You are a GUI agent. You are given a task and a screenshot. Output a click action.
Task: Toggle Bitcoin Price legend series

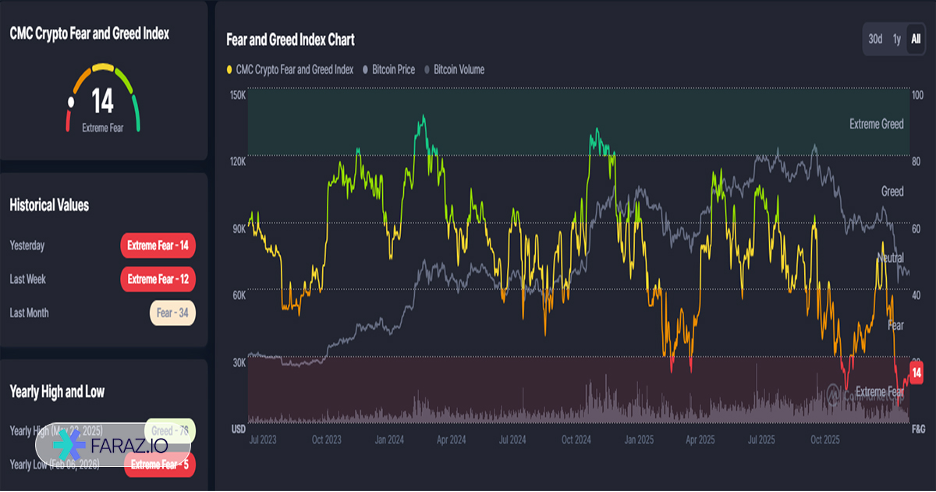[x=389, y=70]
